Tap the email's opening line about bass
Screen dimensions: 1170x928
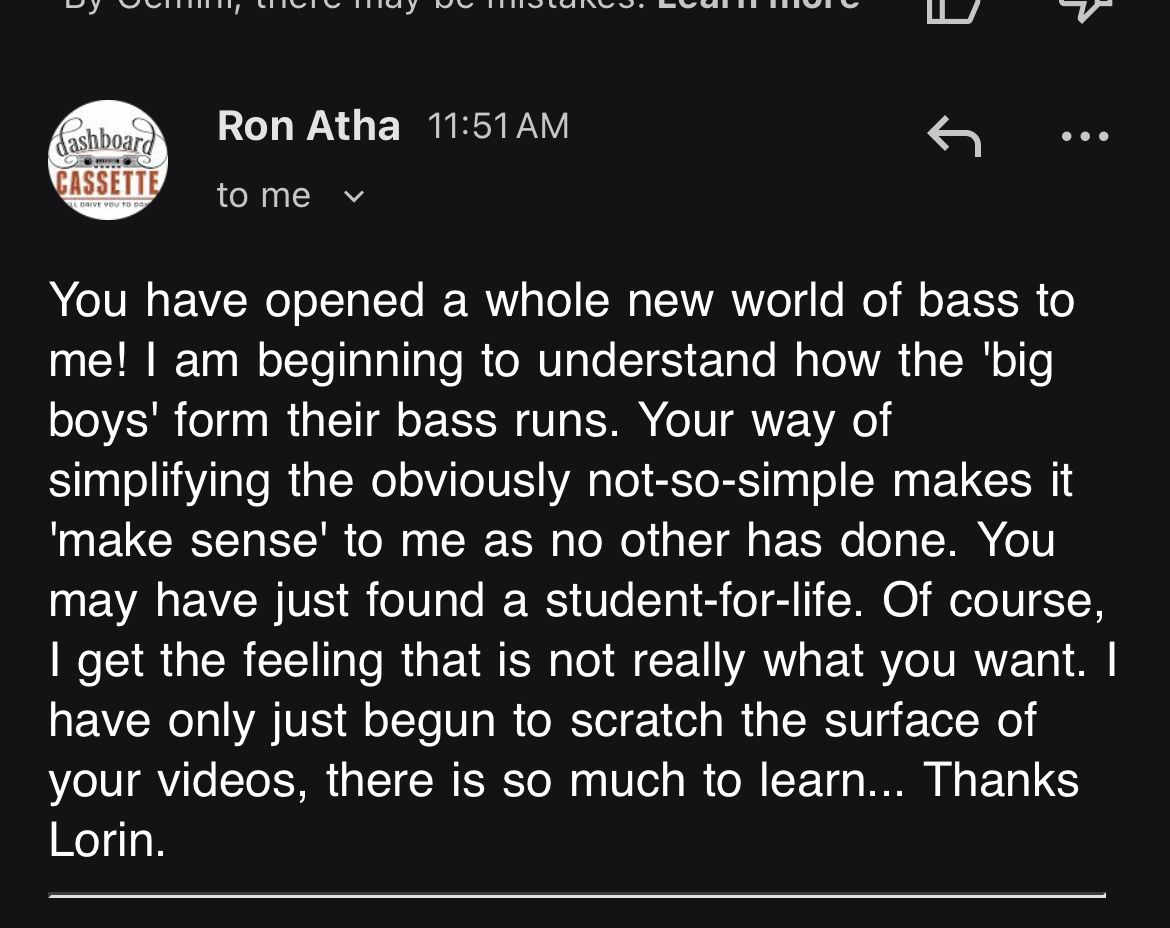[x=560, y=300]
